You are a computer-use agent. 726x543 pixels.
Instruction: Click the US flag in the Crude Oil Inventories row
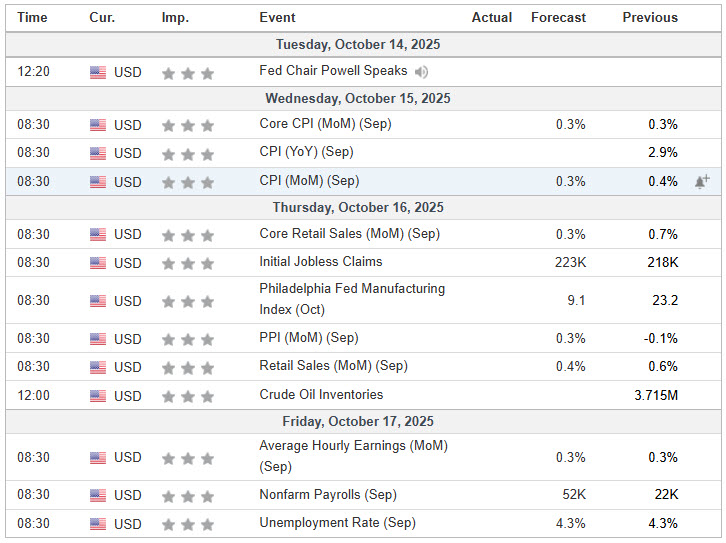98,396
